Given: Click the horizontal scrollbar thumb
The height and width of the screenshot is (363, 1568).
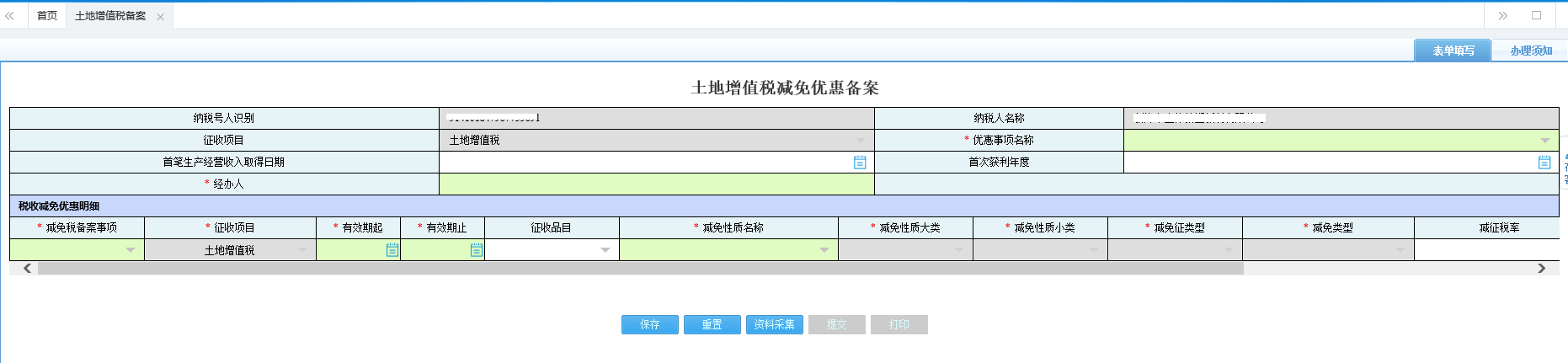Looking at the screenshot, I should pyautogui.click(x=640, y=269).
